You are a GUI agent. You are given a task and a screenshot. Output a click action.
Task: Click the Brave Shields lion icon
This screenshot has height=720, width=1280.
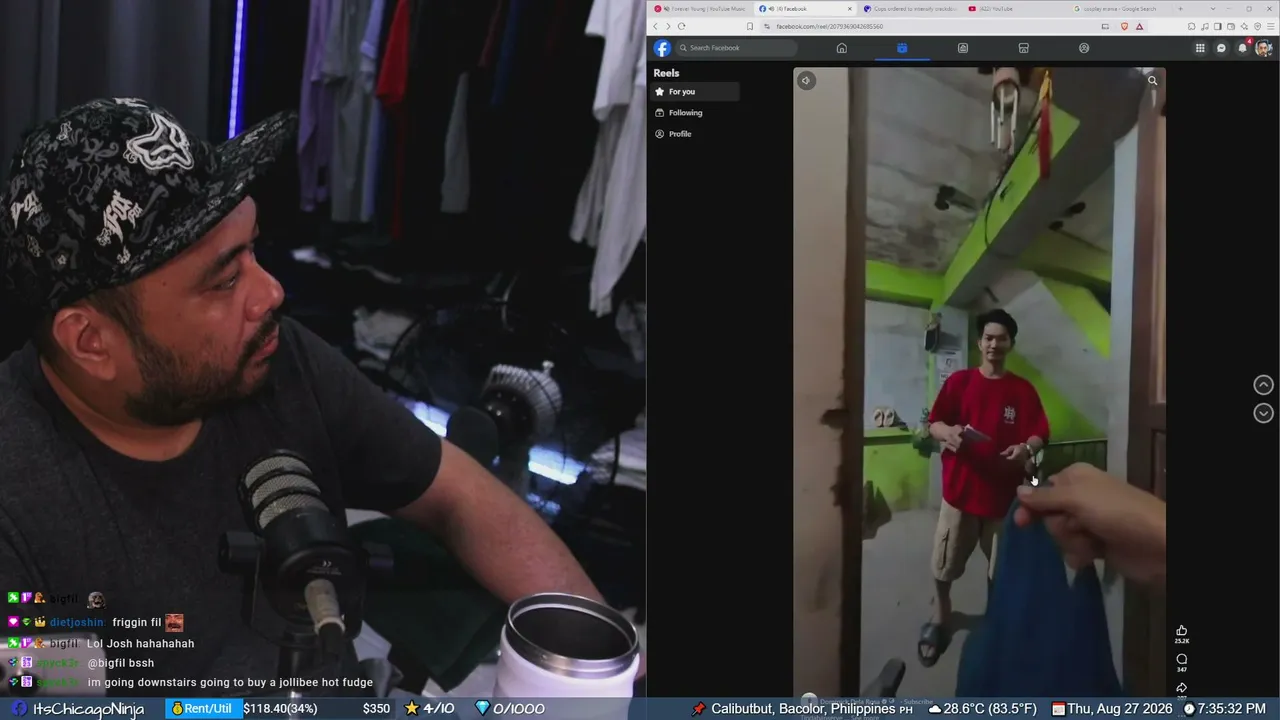tap(1124, 26)
